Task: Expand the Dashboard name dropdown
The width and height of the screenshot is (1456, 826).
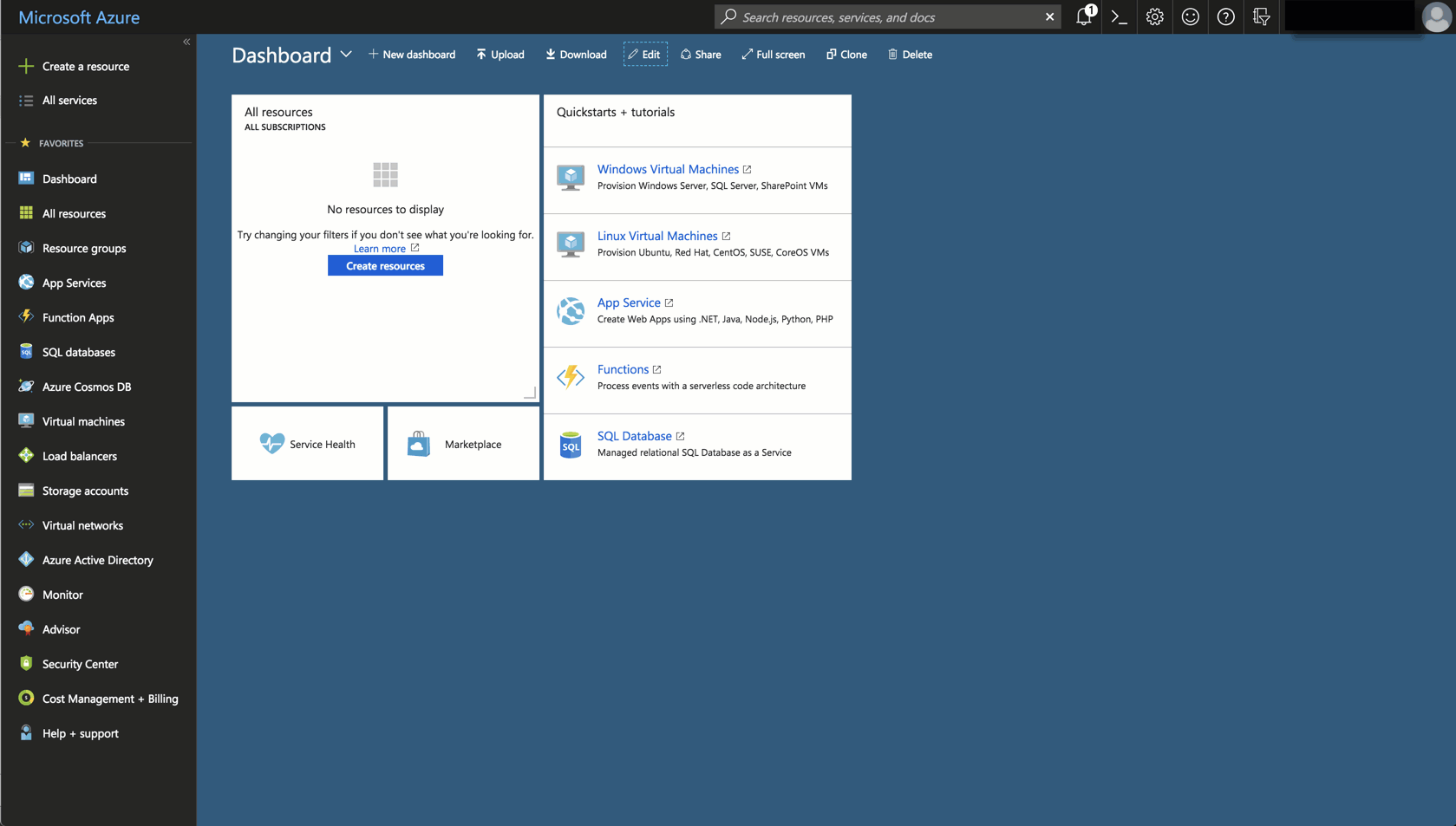Action: (346, 54)
